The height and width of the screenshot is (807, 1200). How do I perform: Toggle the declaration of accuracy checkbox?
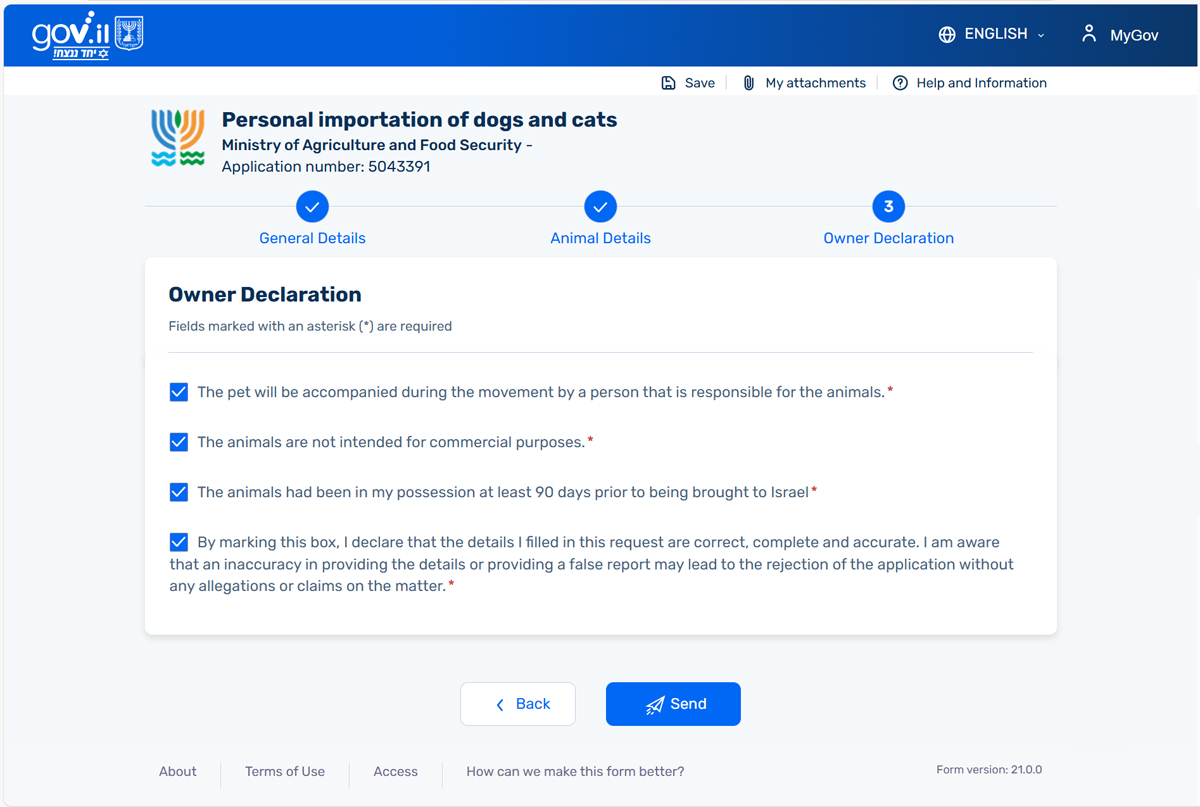pyautogui.click(x=179, y=542)
